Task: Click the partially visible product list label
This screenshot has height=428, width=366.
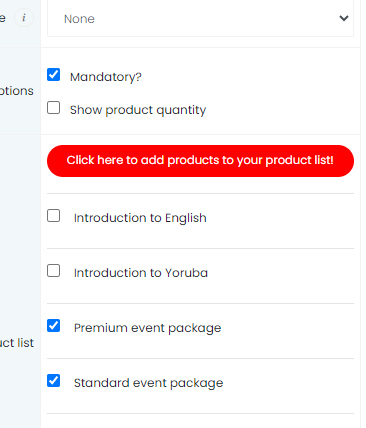Action: coord(17,343)
